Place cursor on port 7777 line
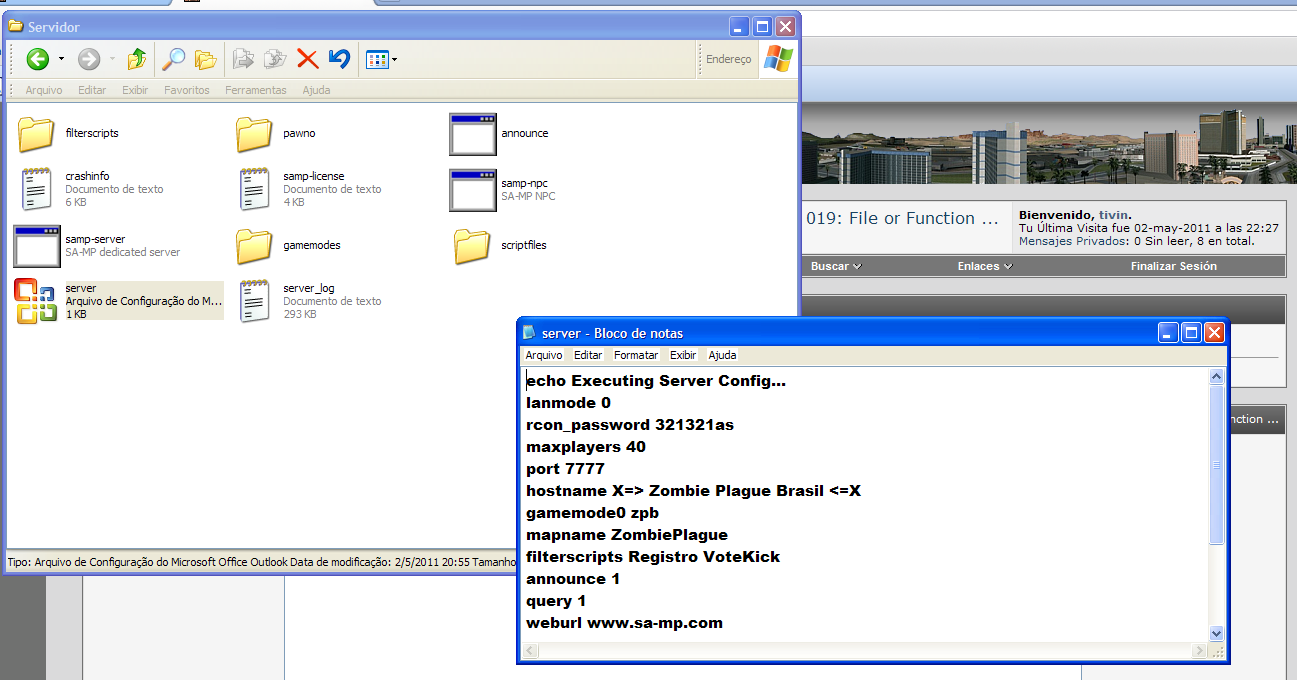The image size is (1297, 680). 565,469
